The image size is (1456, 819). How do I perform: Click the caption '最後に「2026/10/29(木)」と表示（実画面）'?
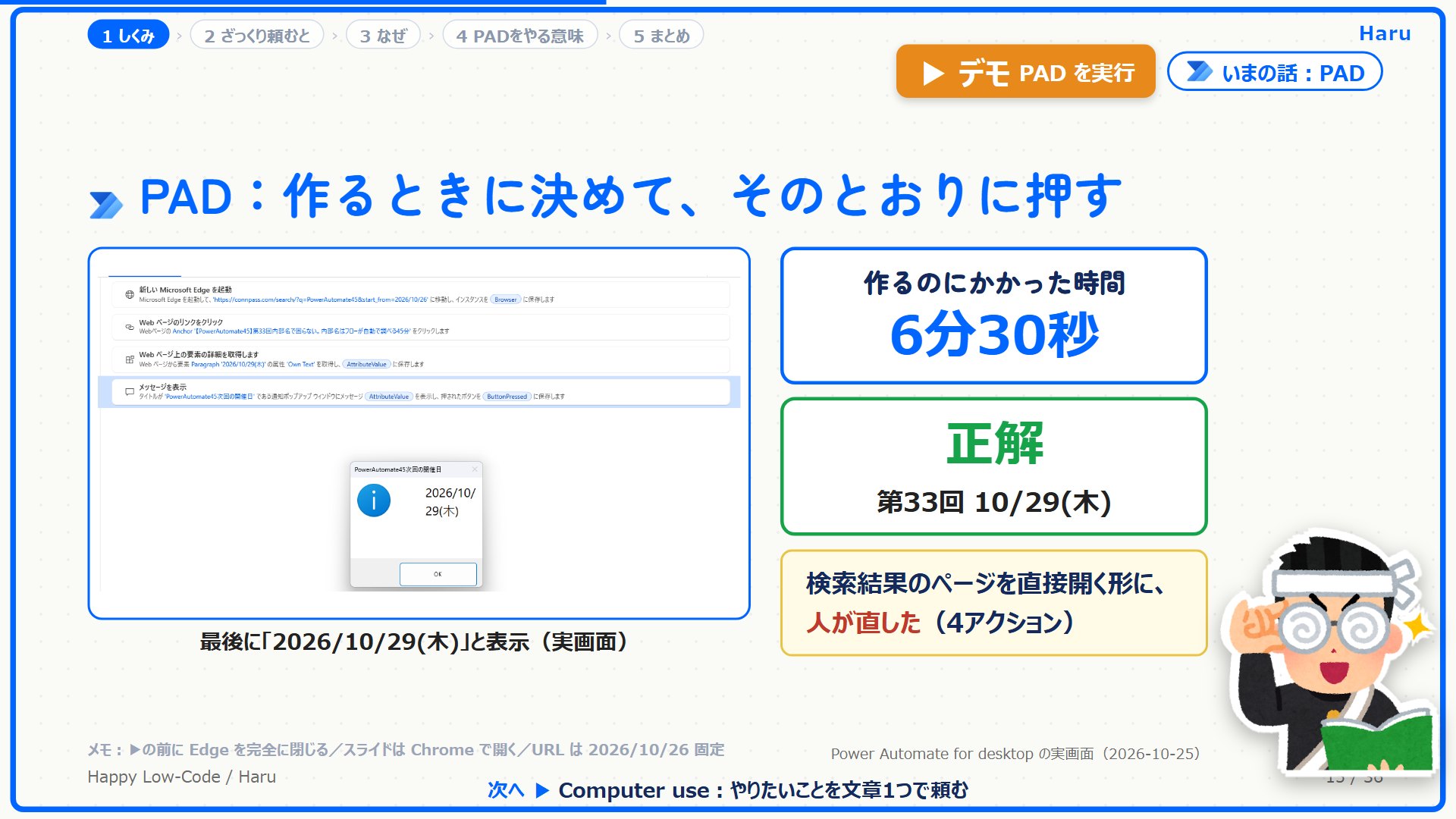coord(413,642)
